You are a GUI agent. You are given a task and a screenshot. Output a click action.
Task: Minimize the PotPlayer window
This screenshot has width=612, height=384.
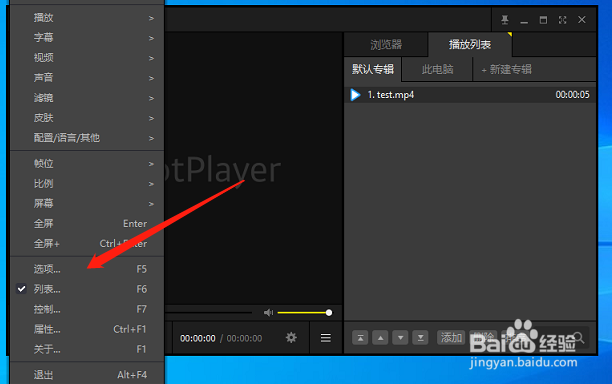tap(524, 21)
